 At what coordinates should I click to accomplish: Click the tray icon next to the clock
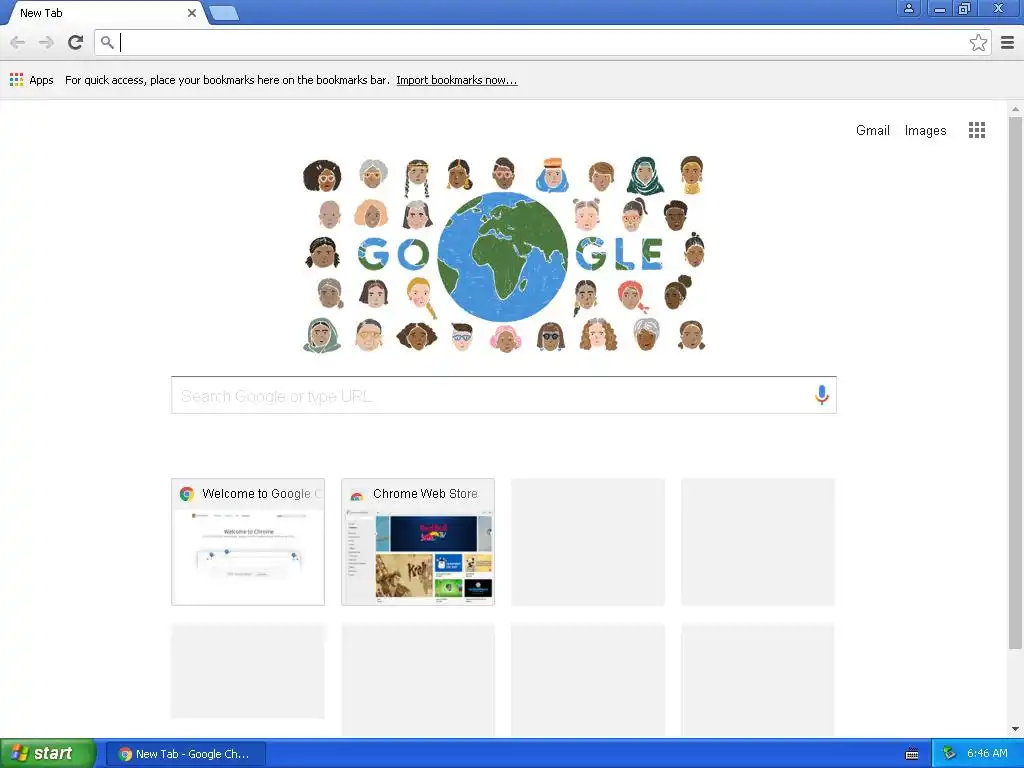949,754
